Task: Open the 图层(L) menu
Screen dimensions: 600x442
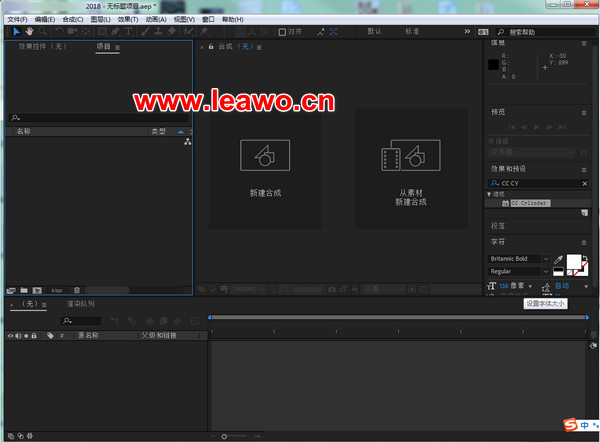Action: point(101,20)
